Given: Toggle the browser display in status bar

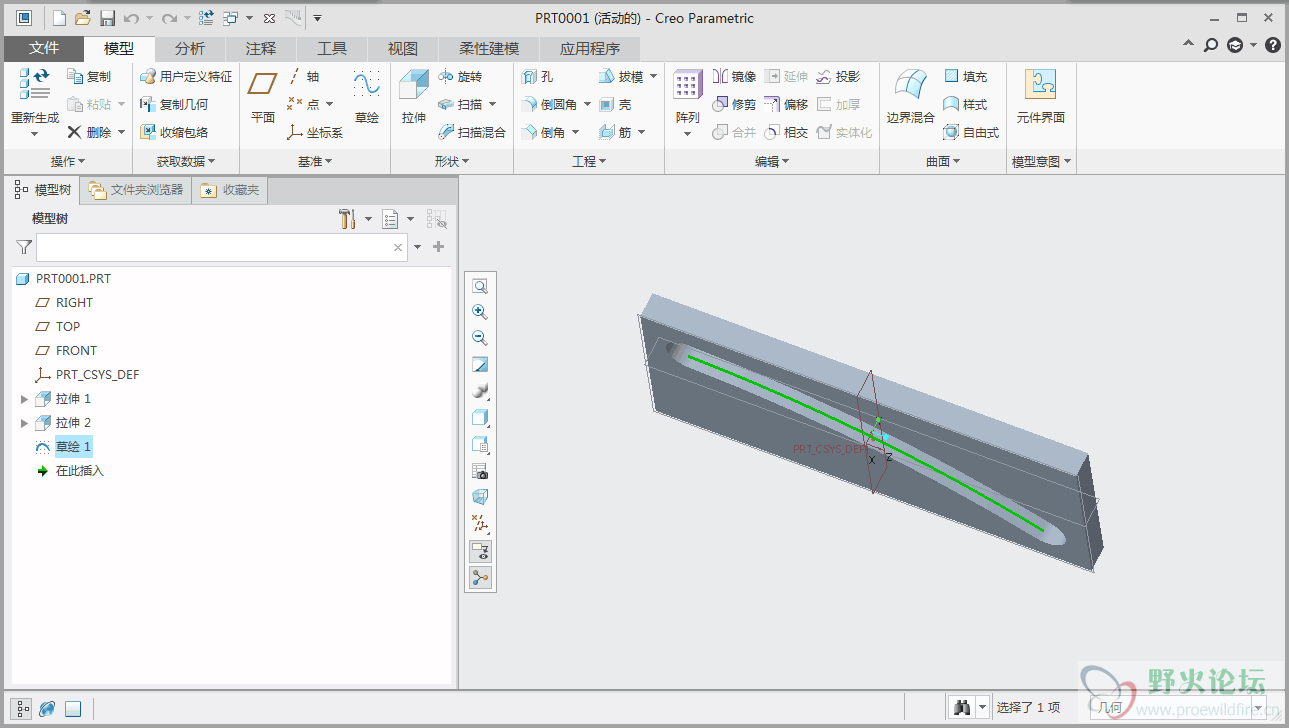Looking at the screenshot, I should [x=47, y=709].
